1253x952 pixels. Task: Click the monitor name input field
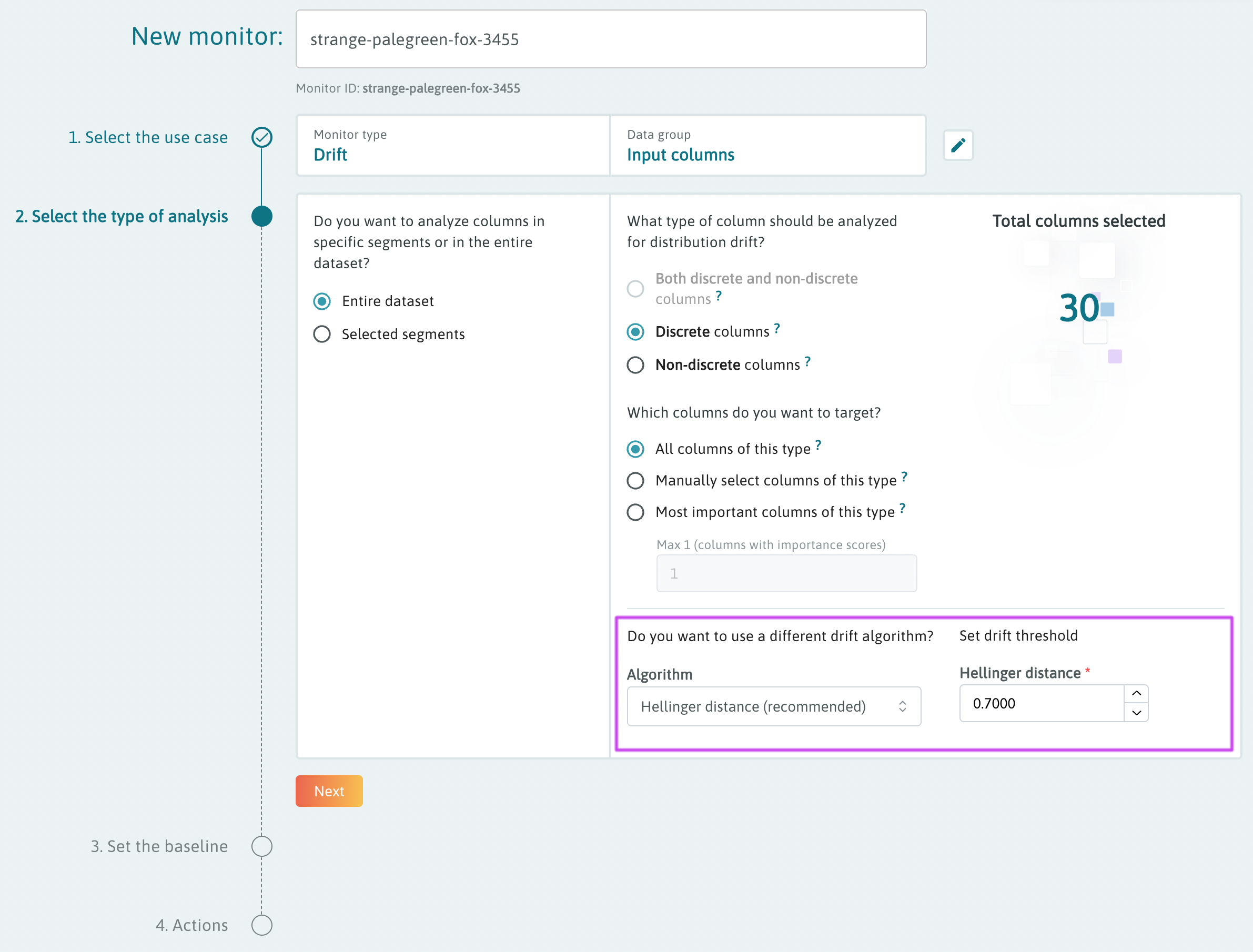coord(610,38)
